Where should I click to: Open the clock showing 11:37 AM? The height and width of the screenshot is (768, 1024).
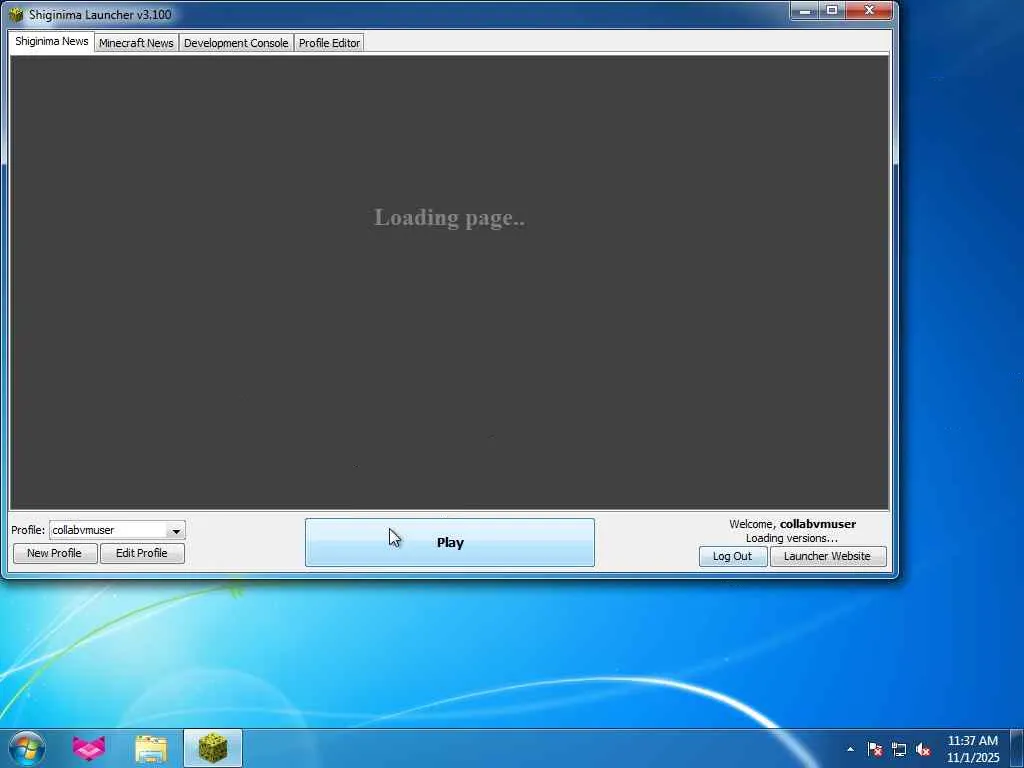click(972, 749)
